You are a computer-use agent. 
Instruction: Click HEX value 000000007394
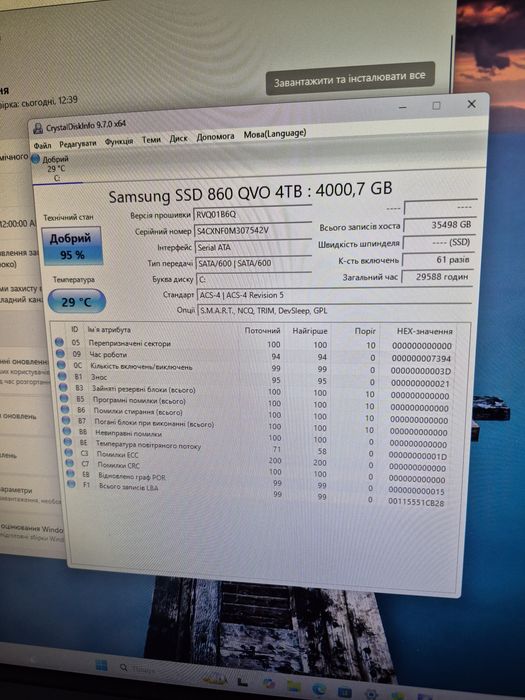[421, 358]
